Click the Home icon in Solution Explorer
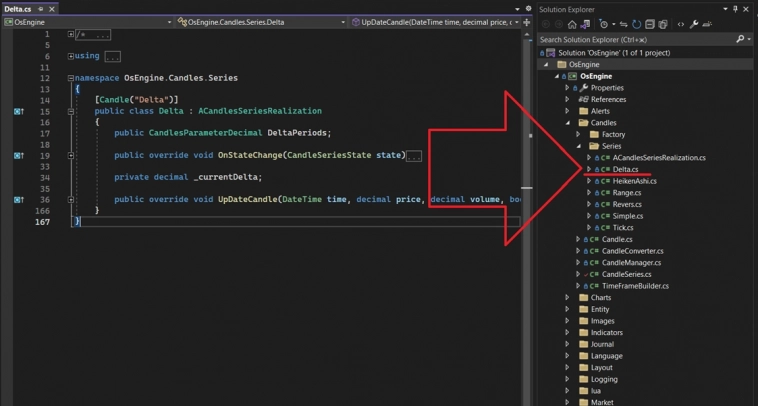This screenshot has width=758, height=406. coord(572,24)
